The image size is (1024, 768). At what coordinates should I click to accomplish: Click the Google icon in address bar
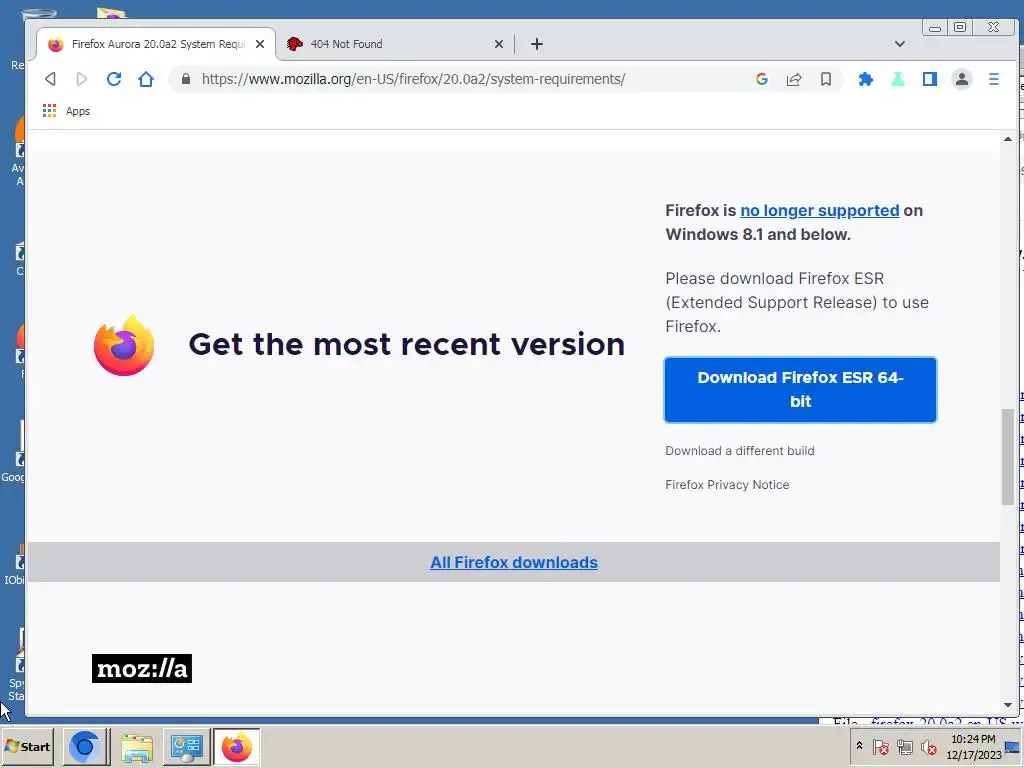[x=761, y=79]
